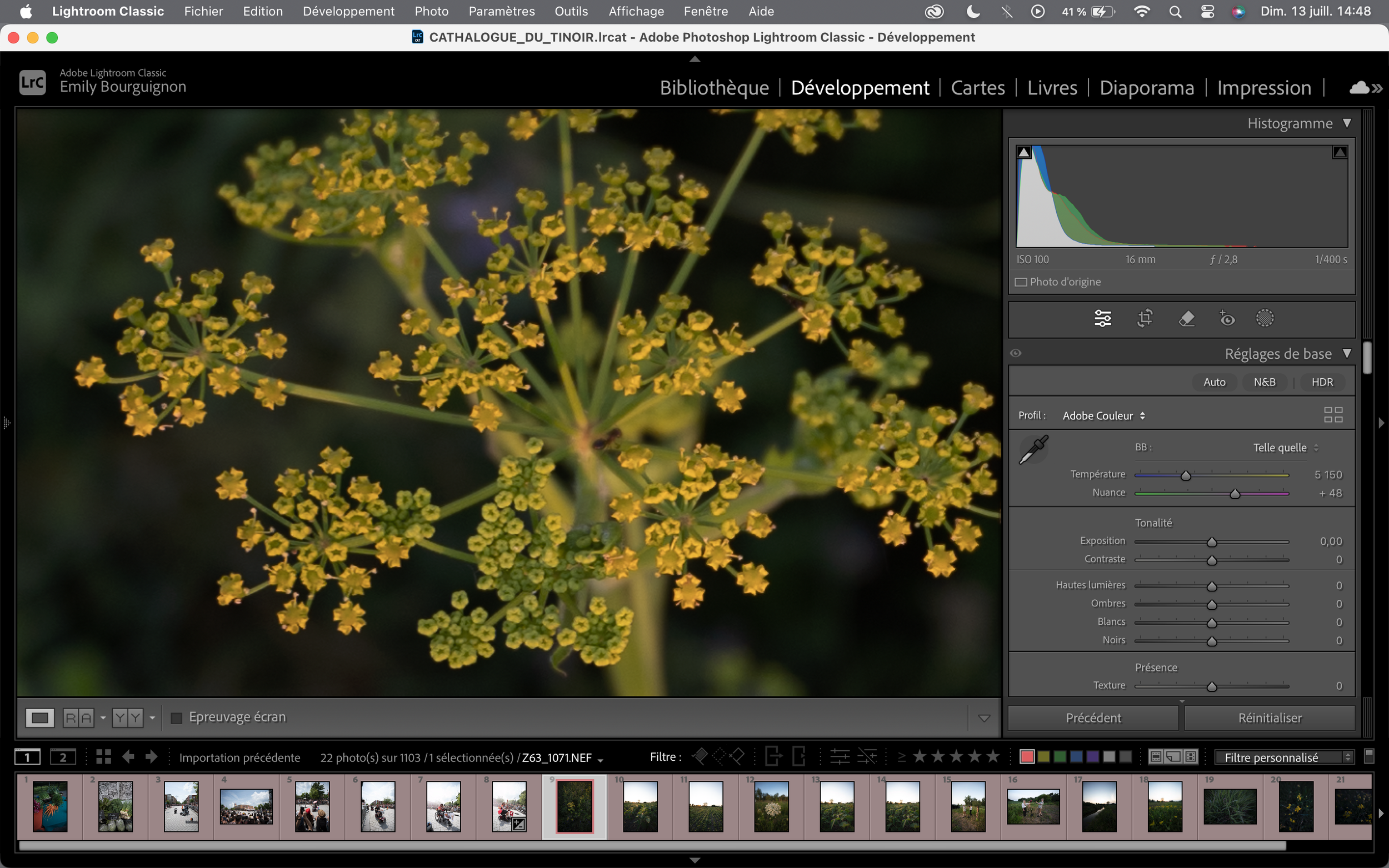
Task: Select the Crop overlay tool icon
Action: point(1145,318)
